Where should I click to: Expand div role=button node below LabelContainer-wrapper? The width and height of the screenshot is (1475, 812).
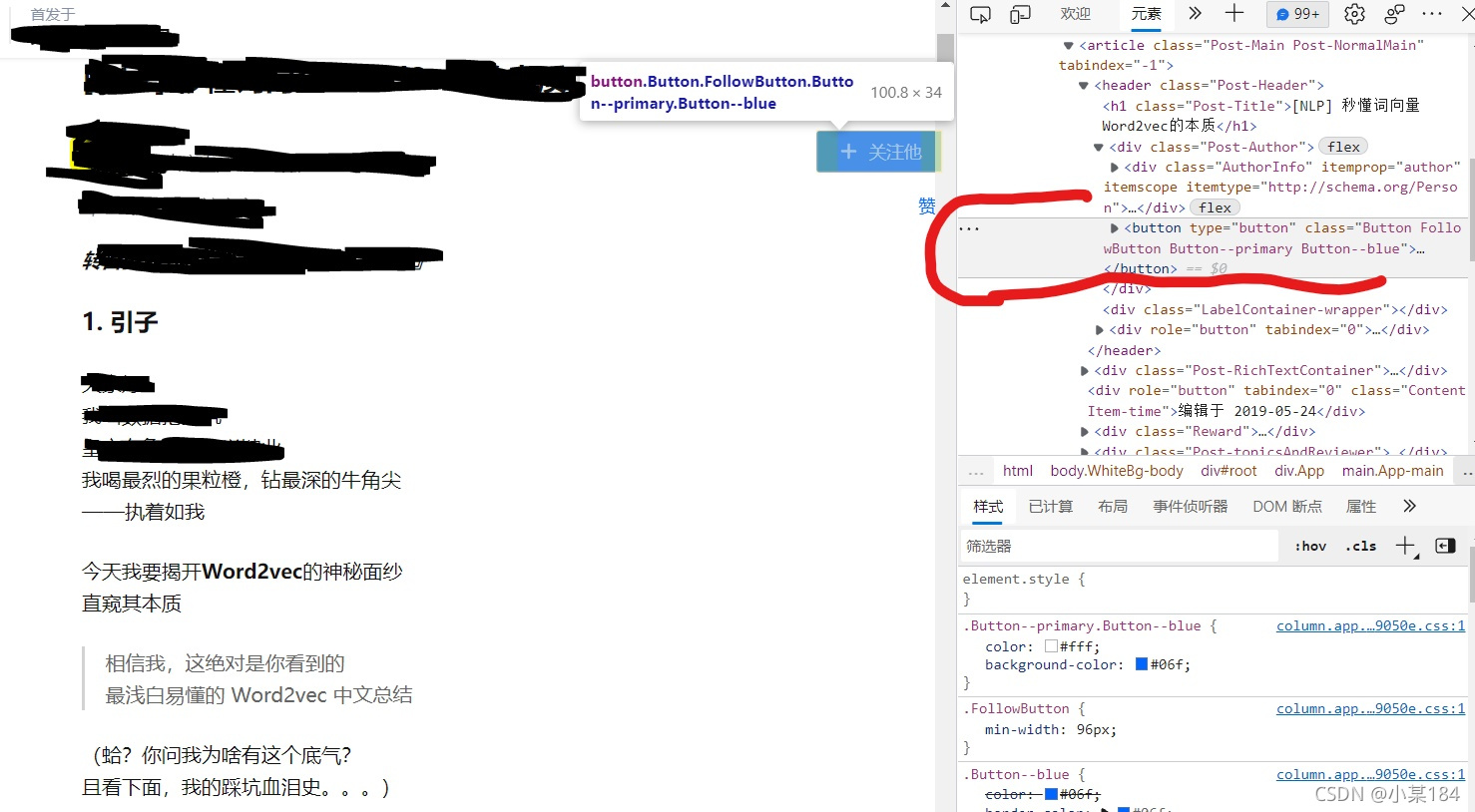1100,330
